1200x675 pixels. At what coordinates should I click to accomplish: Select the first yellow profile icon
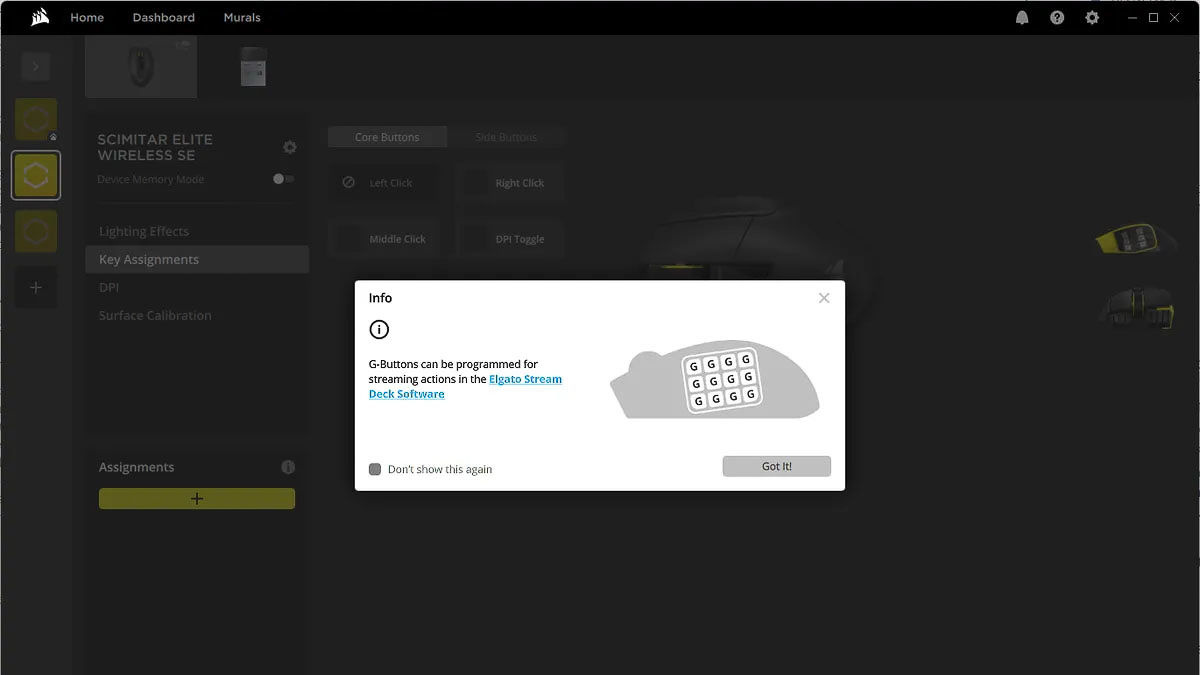[36, 120]
